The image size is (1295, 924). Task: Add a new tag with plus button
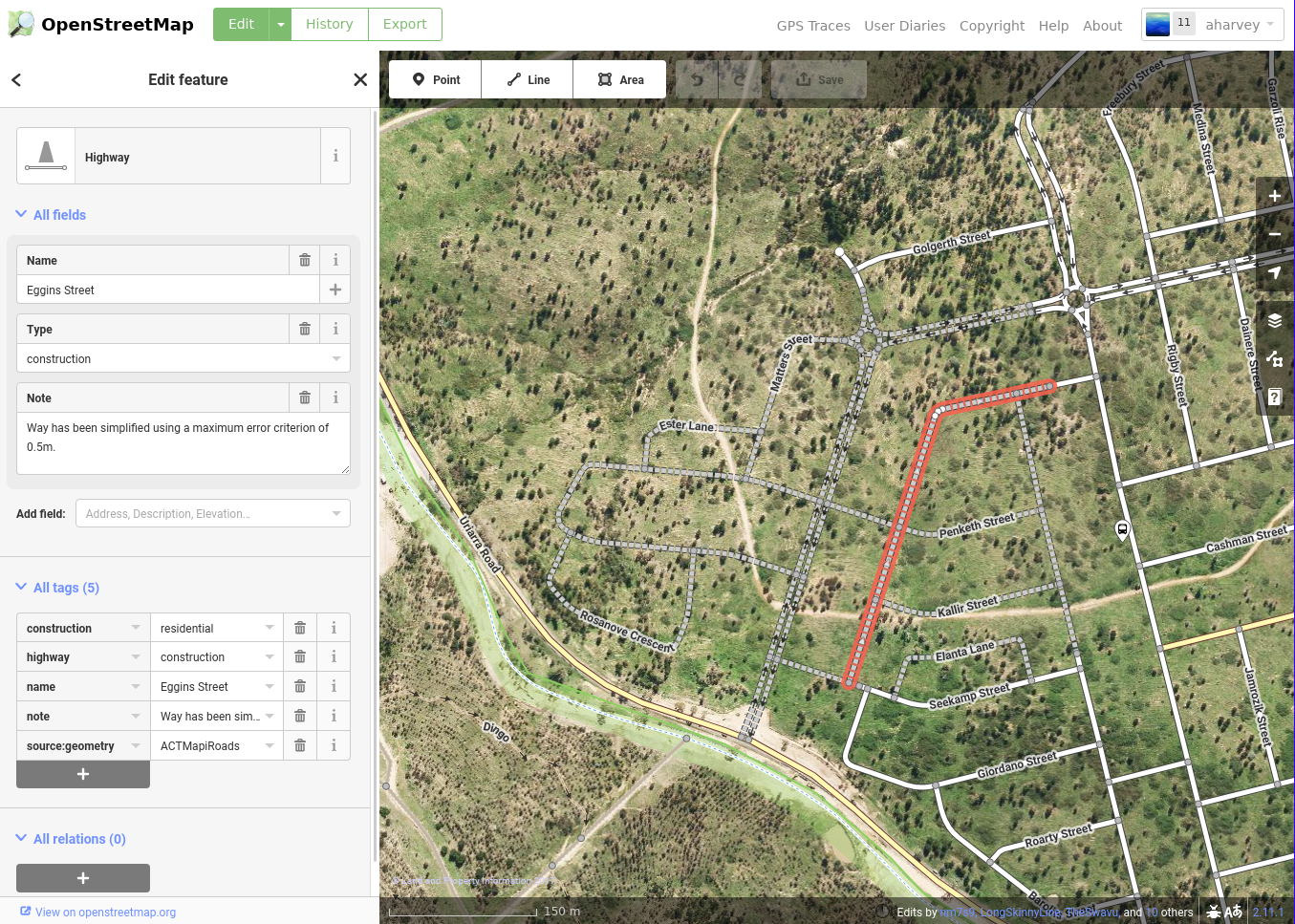coord(83,774)
